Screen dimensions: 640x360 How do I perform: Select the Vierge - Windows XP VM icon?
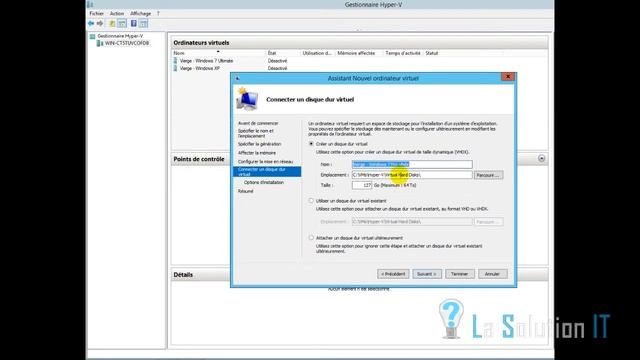tap(176, 69)
